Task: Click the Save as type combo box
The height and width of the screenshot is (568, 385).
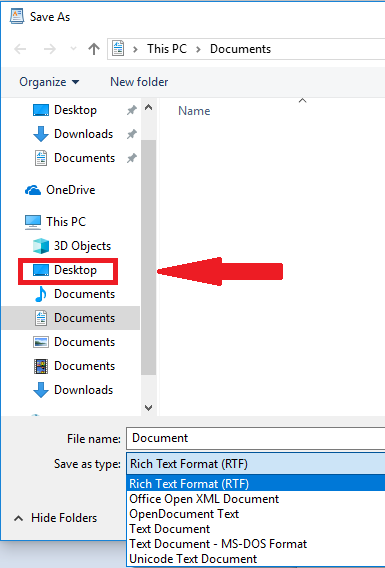Action: (256, 464)
